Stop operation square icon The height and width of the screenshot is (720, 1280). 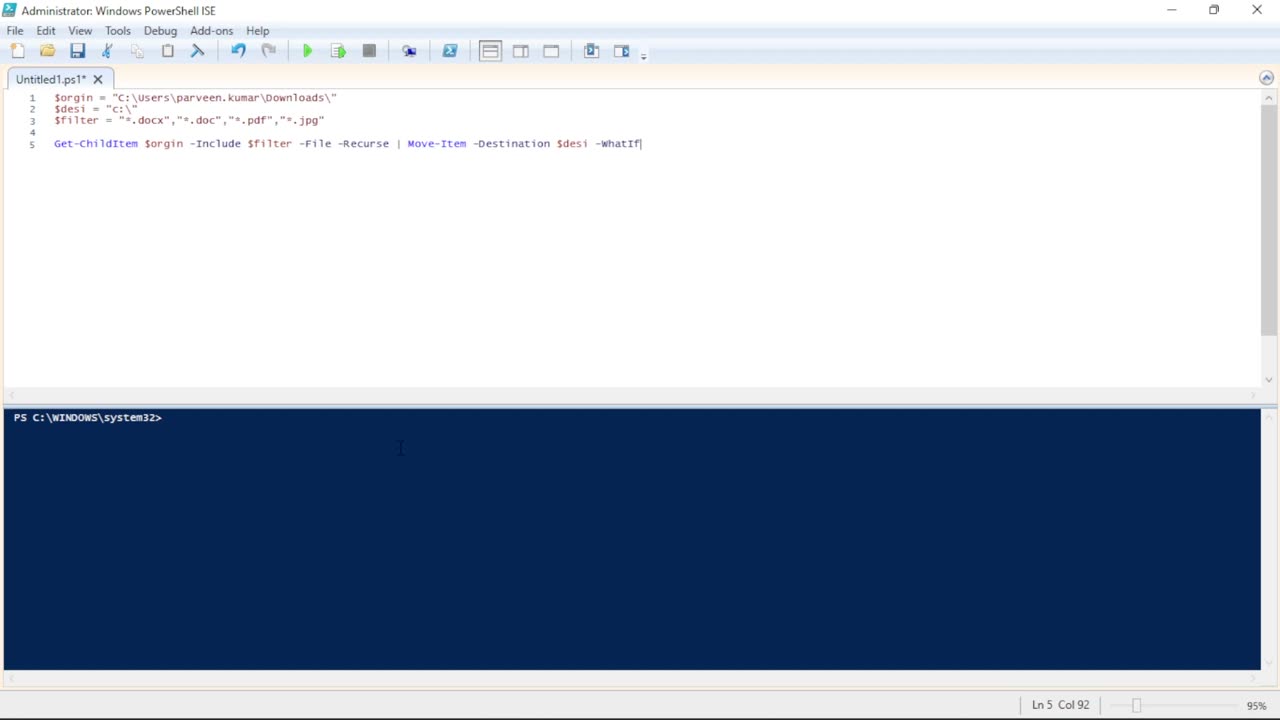tap(369, 51)
